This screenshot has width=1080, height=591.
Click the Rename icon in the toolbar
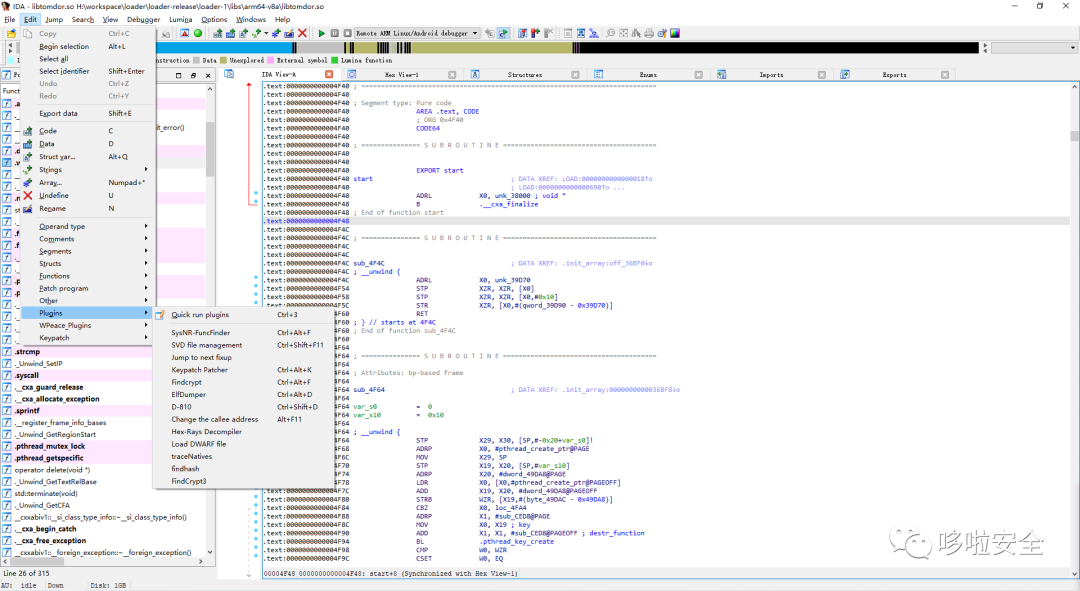(288, 33)
